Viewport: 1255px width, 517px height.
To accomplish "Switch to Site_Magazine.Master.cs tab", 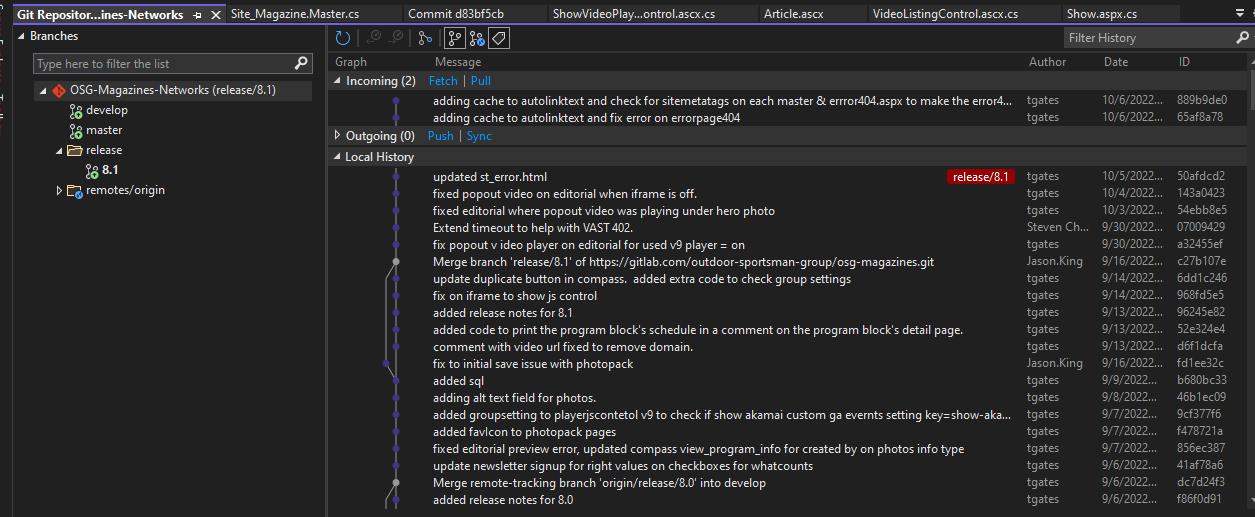I will coord(295,14).
